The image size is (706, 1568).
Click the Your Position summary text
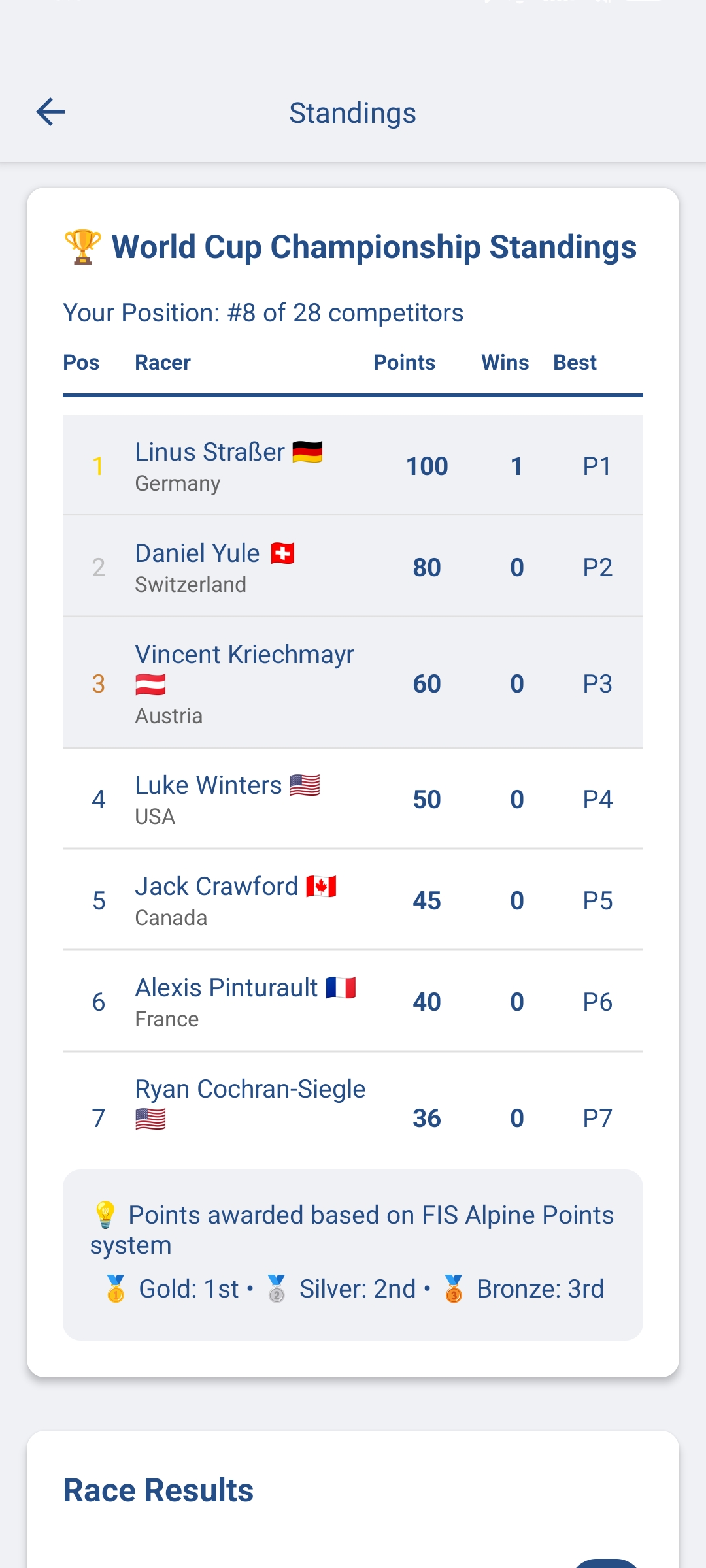(x=263, y=313)
